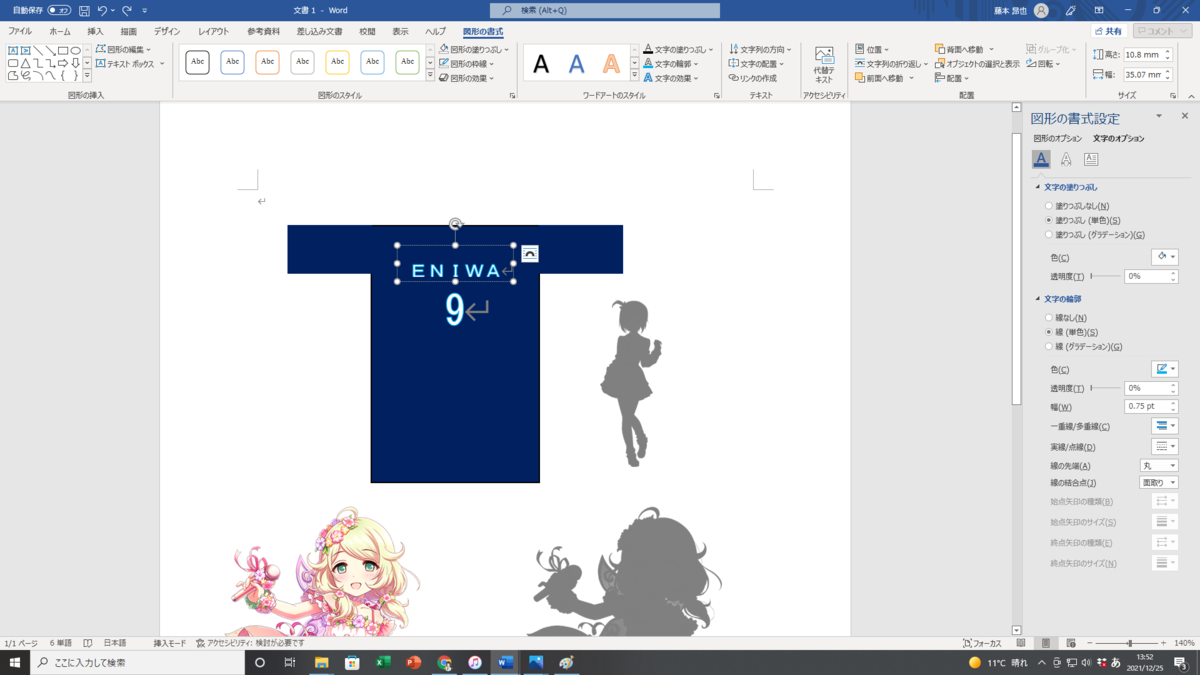This screenshot has height=675, width=1200.
Task: Select 線なし radio under text outline
Action: [x=1049, y=318]
